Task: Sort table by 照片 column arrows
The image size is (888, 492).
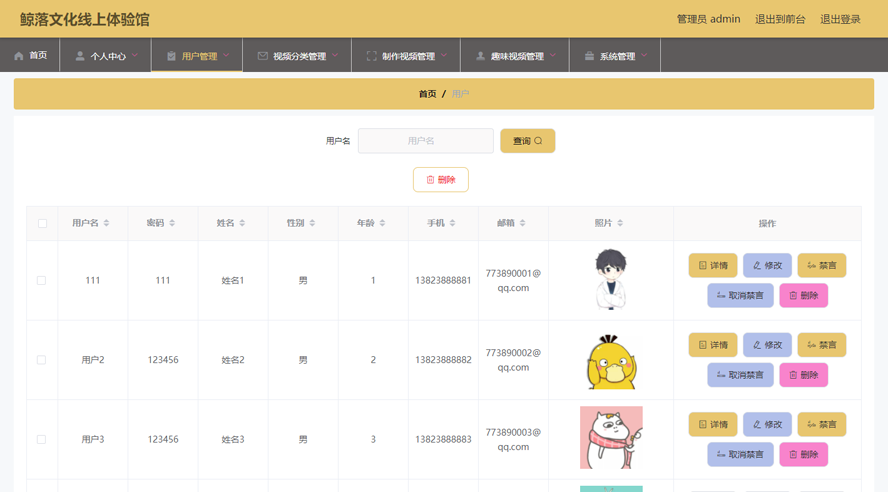Action: click(620, 223)
